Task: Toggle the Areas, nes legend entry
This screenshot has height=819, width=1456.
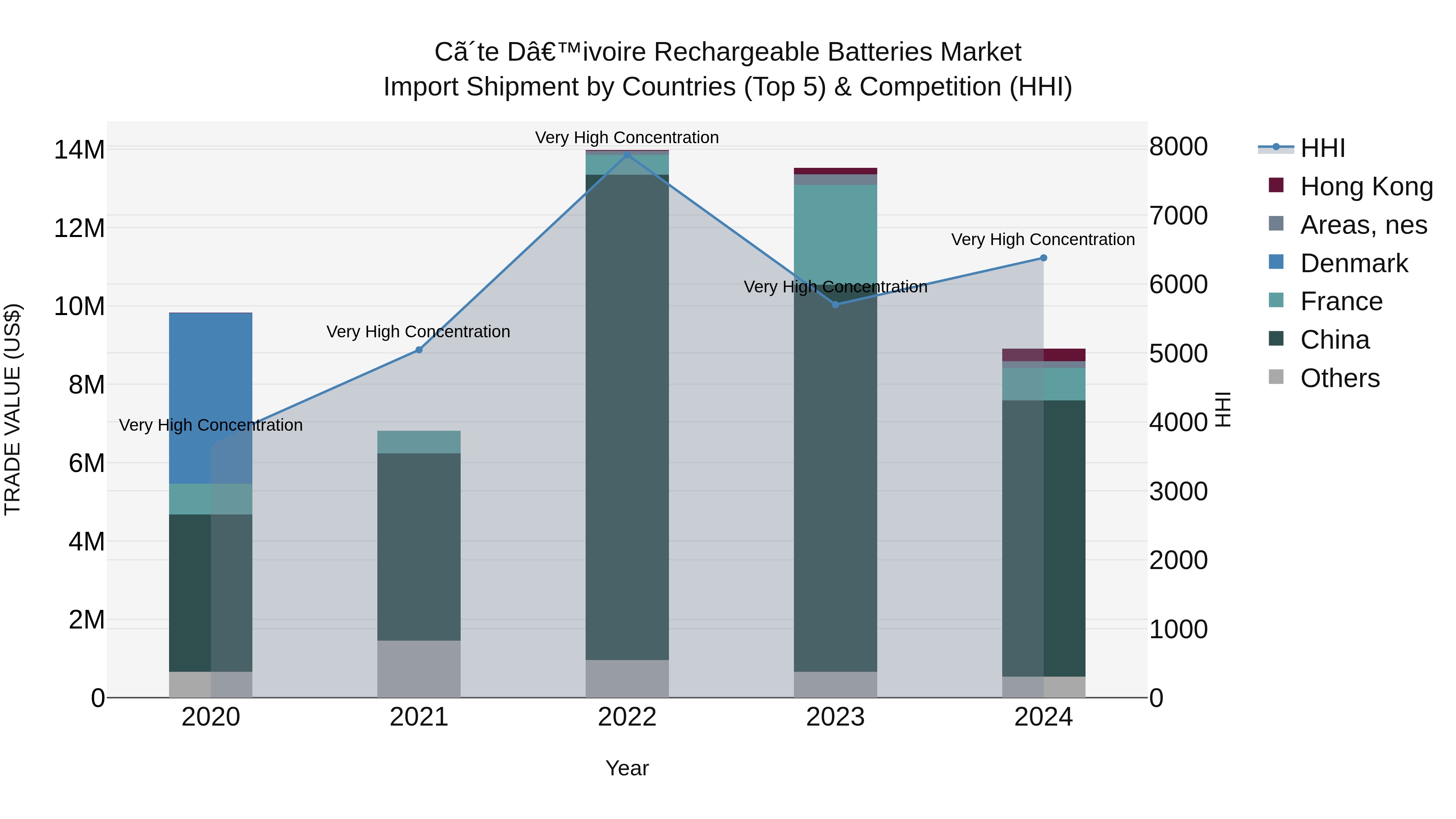Action: pyautogui.click(x=1348, y=224)
